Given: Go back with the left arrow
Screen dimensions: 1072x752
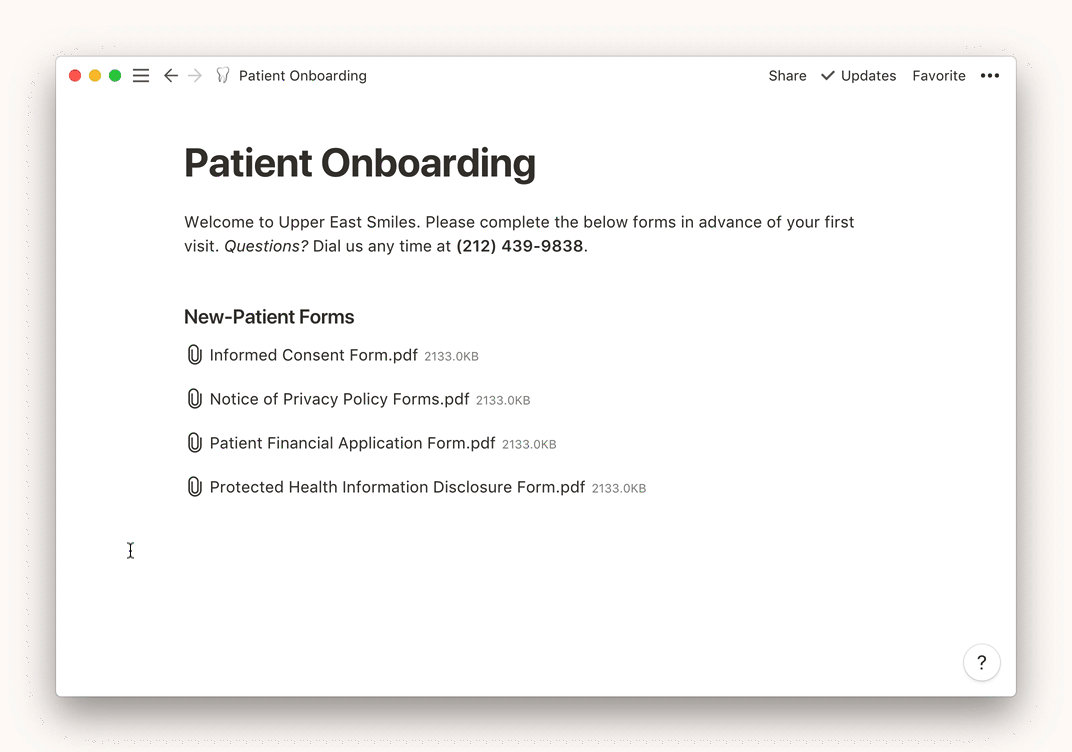Looking at the screenshot, I should coord(171,76).
